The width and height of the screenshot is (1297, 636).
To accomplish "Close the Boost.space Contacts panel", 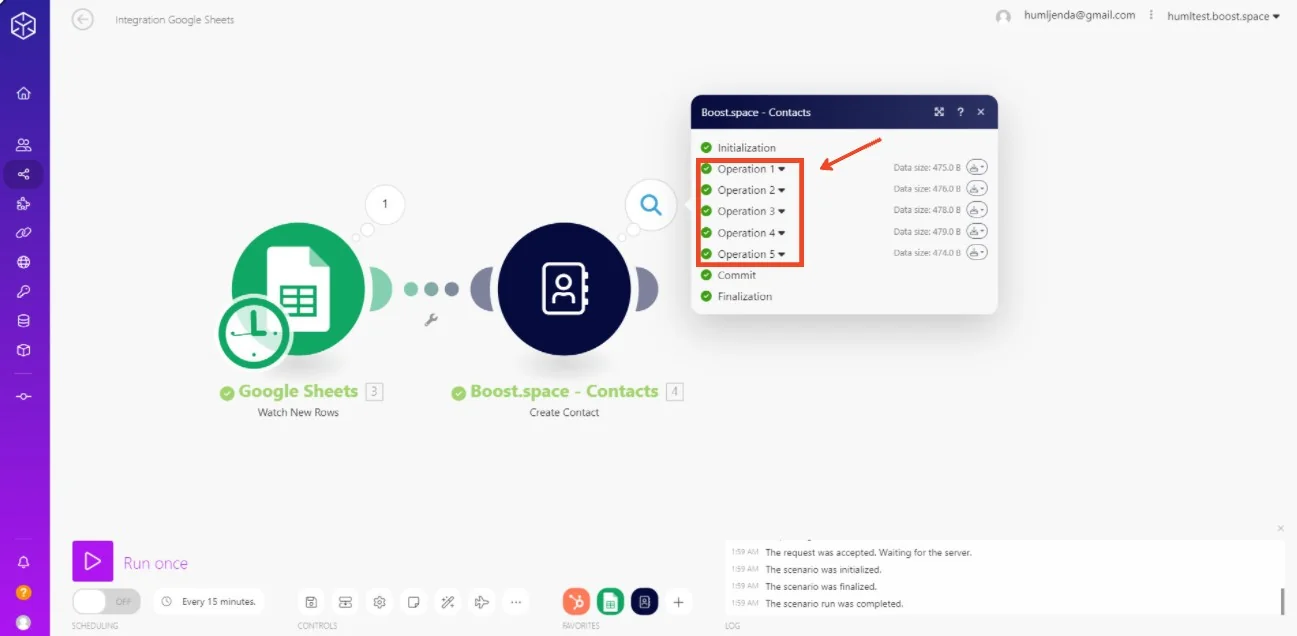I will [981, 112].
